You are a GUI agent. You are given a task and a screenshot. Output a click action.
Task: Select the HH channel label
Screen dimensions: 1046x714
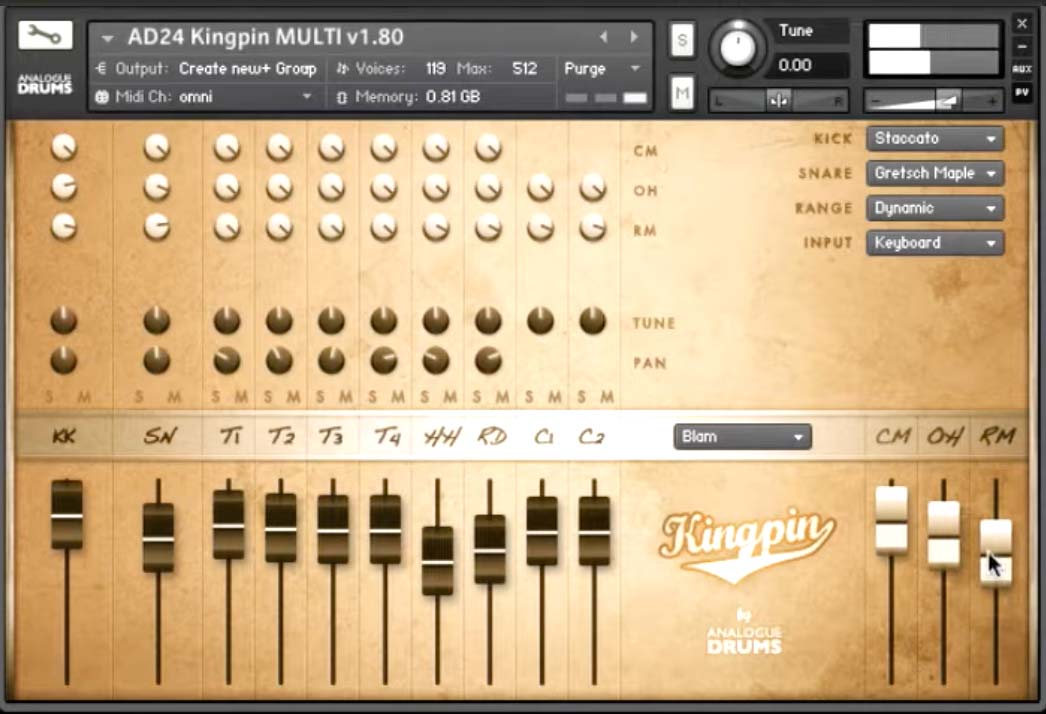pyautogui.click(x=441, y=436)
